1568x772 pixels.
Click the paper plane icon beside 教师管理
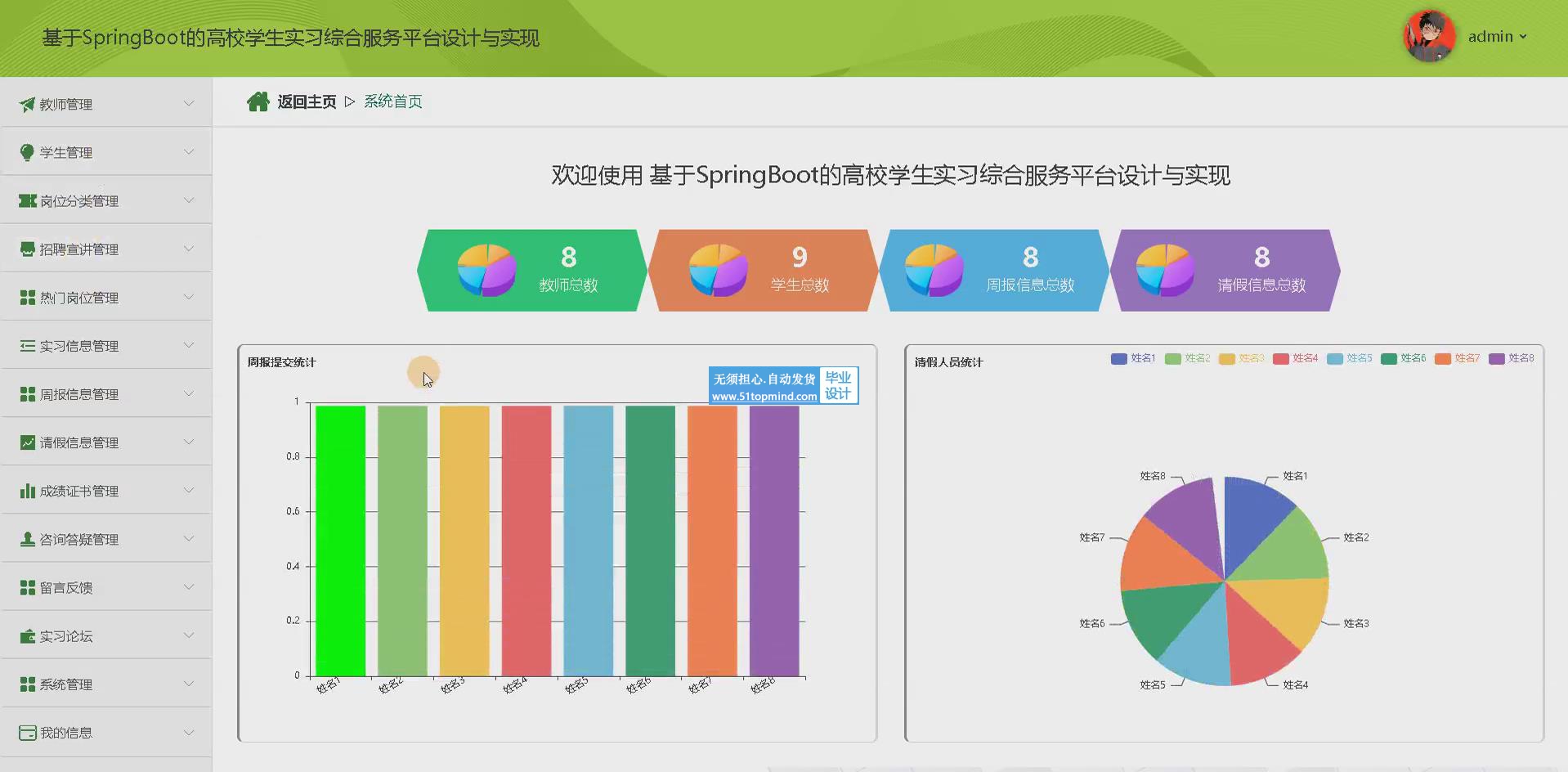click(x=27, y=105)
